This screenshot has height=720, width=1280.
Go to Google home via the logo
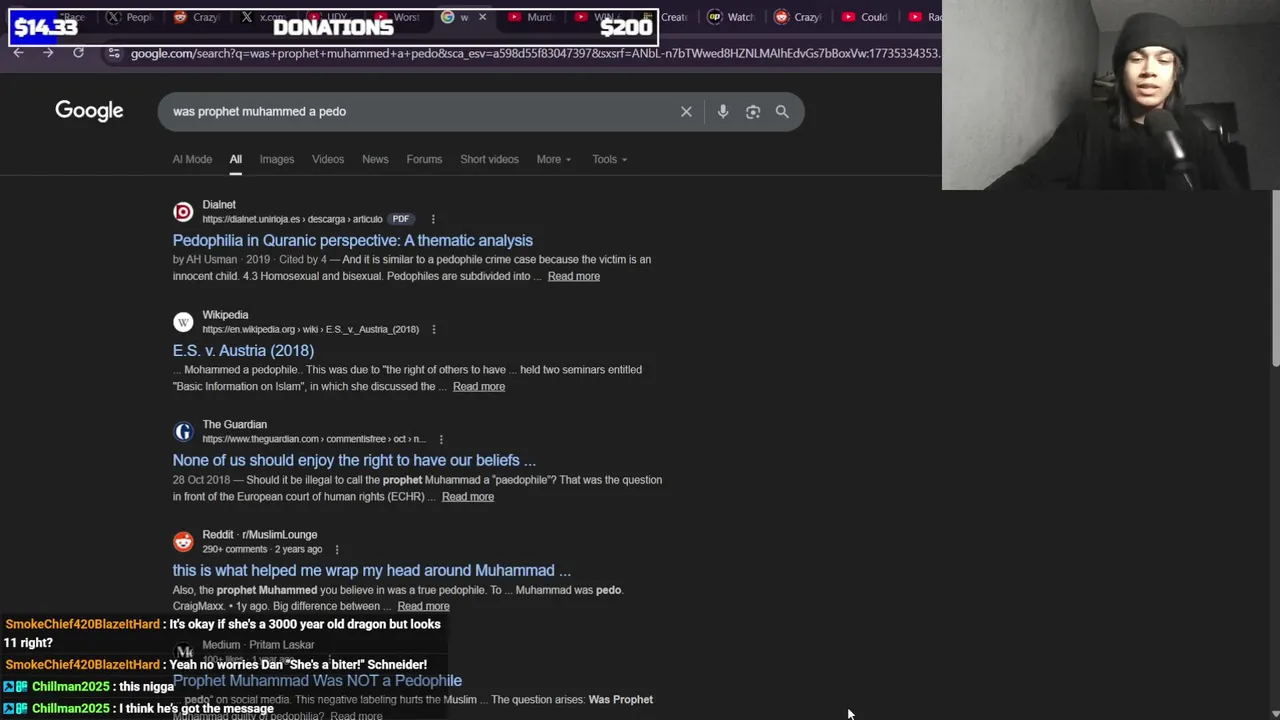tap(89, 111)
